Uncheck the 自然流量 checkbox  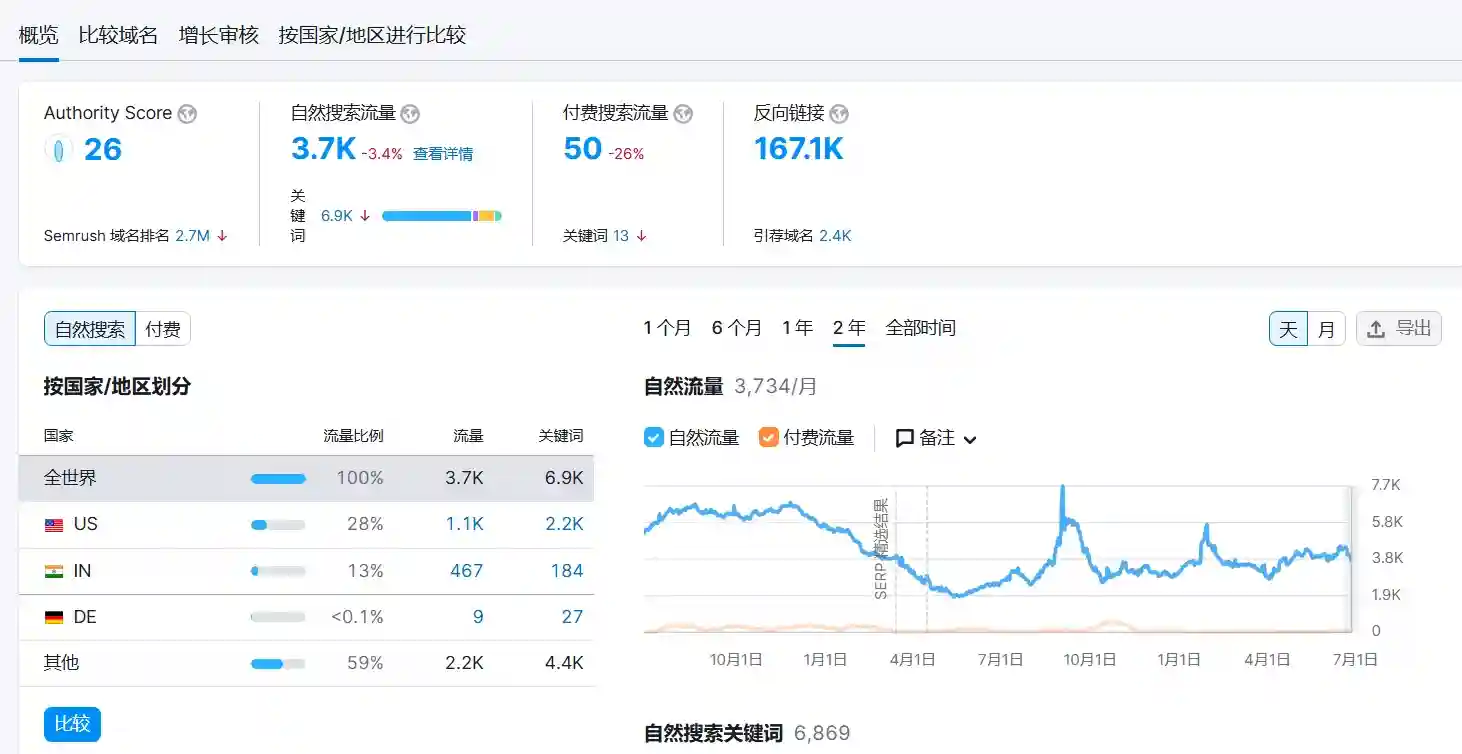654,437
